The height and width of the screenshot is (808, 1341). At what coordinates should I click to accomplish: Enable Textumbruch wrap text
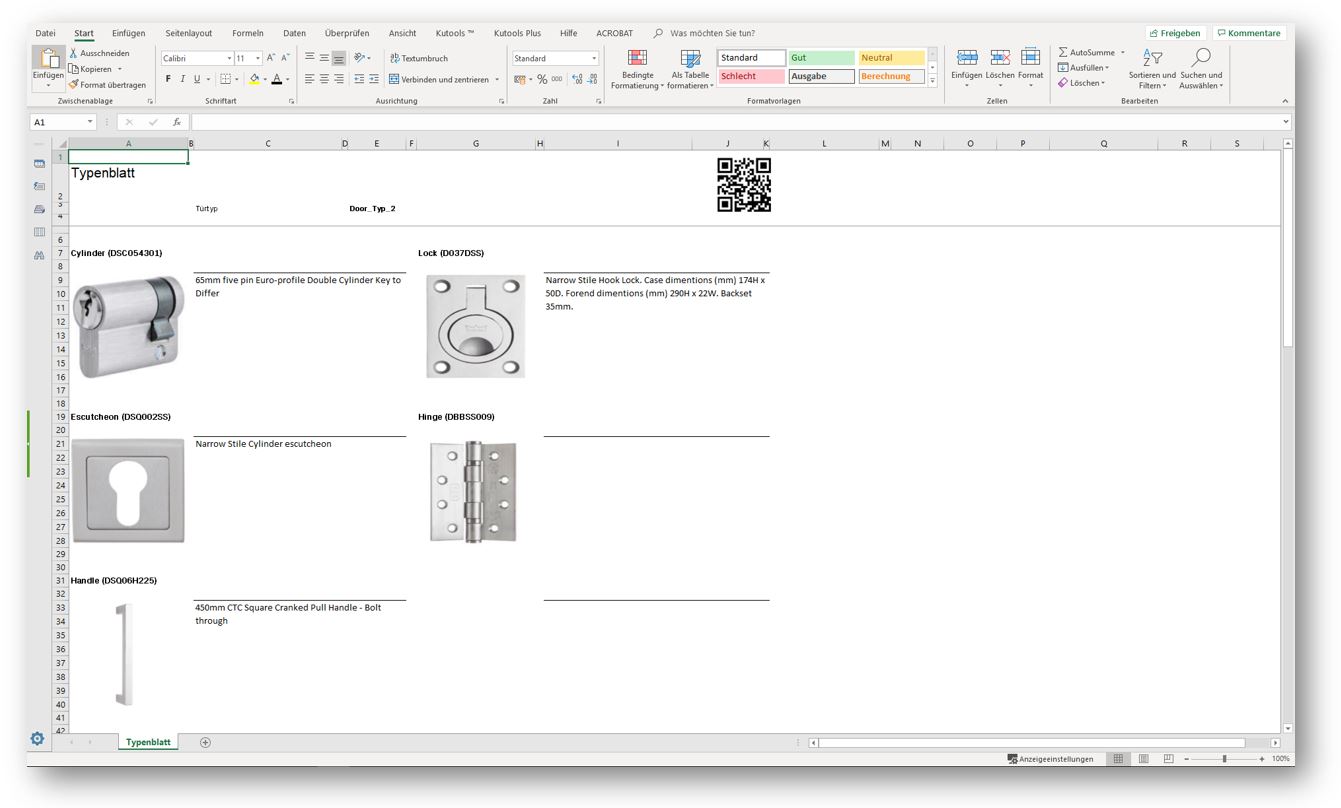pyautogui.click(x=419, y=58)
